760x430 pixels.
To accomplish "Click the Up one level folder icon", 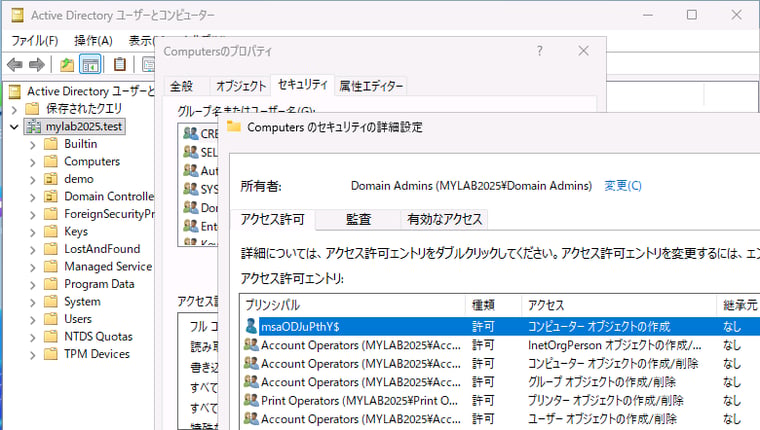I will coord(67,64).
